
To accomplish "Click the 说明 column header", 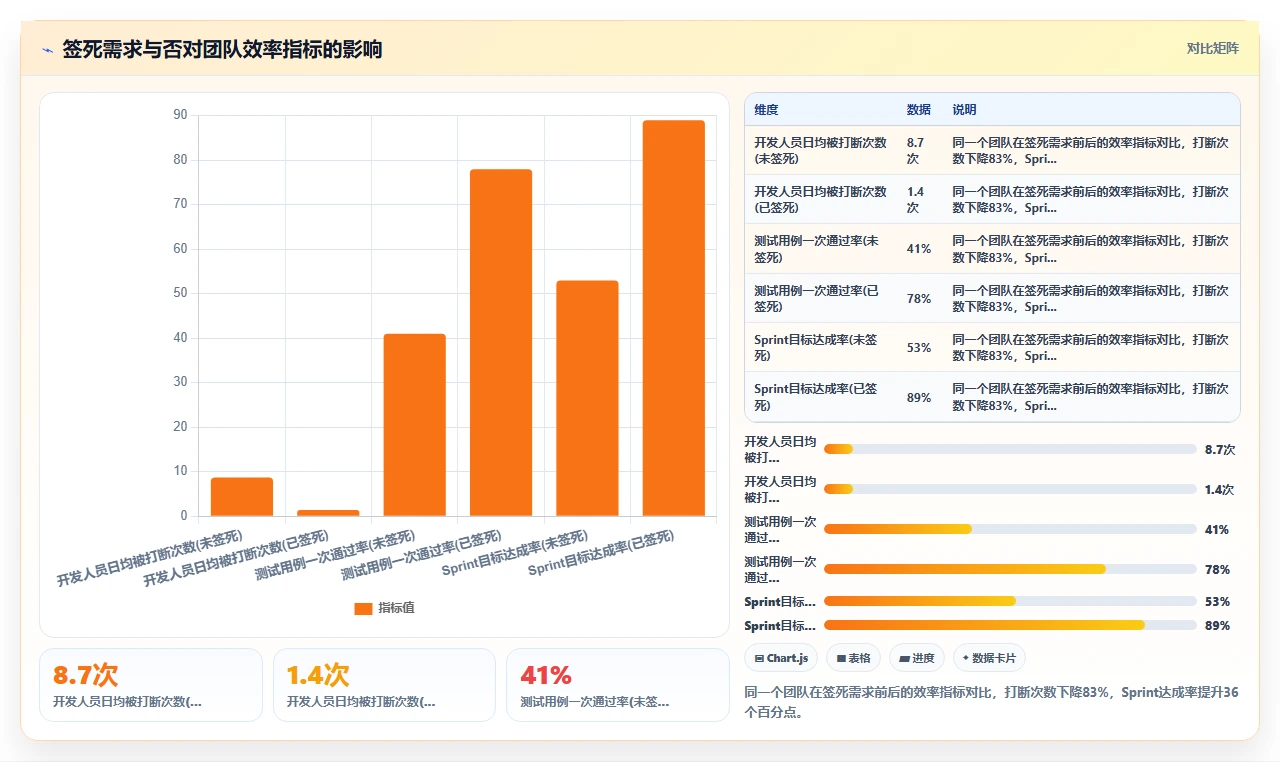I will click(964, 109).
